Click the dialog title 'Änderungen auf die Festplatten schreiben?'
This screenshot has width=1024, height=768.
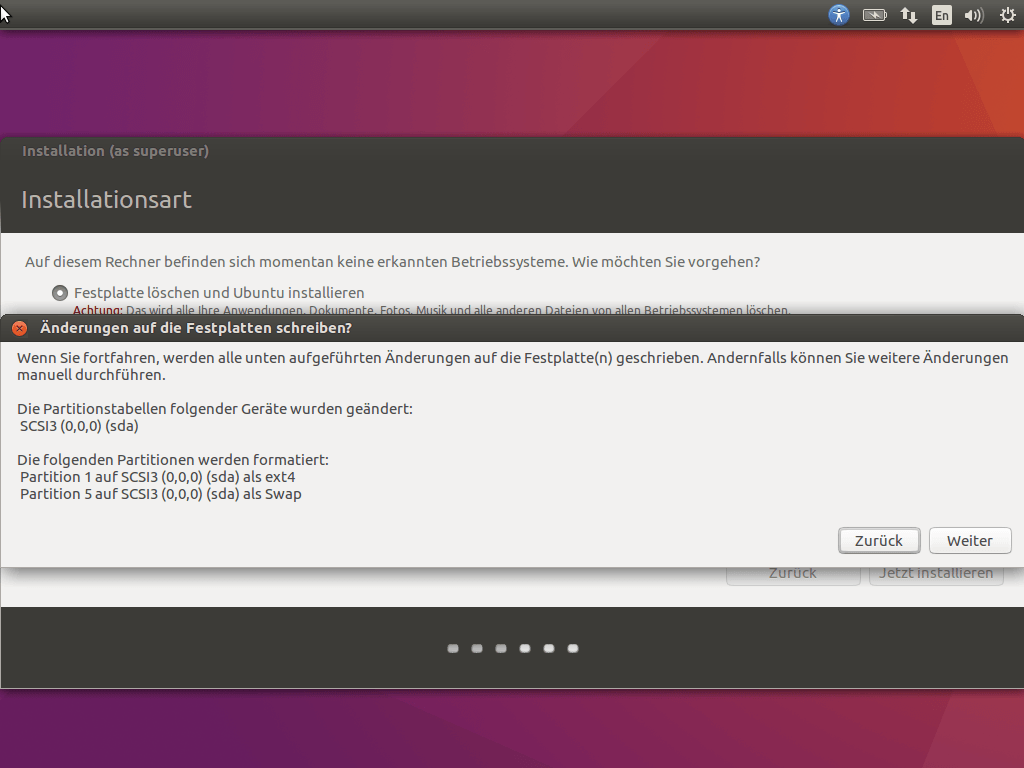[196, 328]
